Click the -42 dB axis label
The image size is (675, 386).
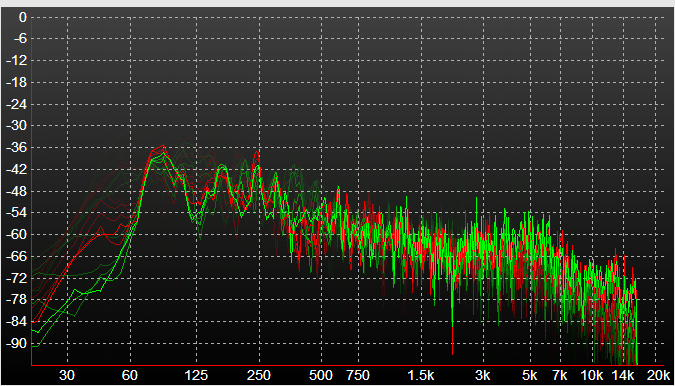16,170
